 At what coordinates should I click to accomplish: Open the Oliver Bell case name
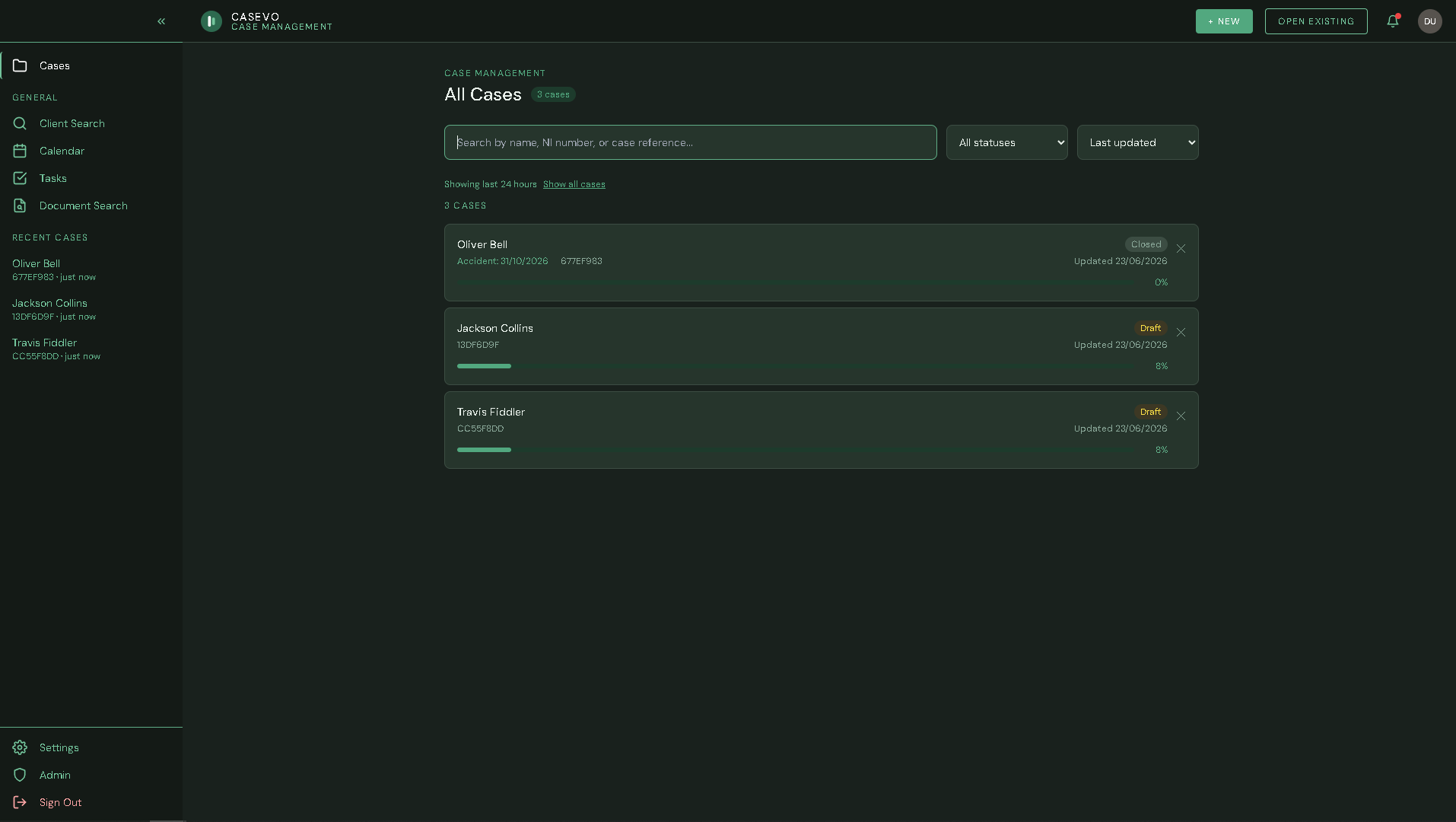click(x=482, y=244)
